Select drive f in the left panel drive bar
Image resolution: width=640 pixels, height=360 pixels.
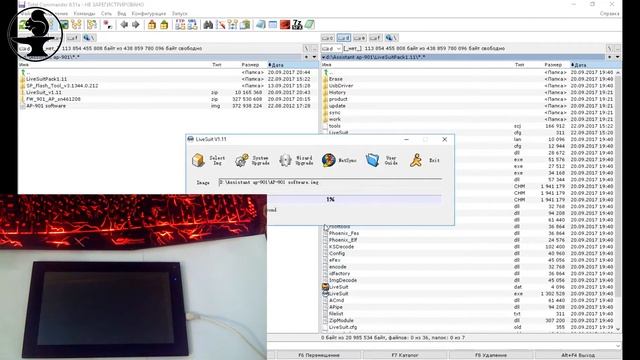[73, 38]
